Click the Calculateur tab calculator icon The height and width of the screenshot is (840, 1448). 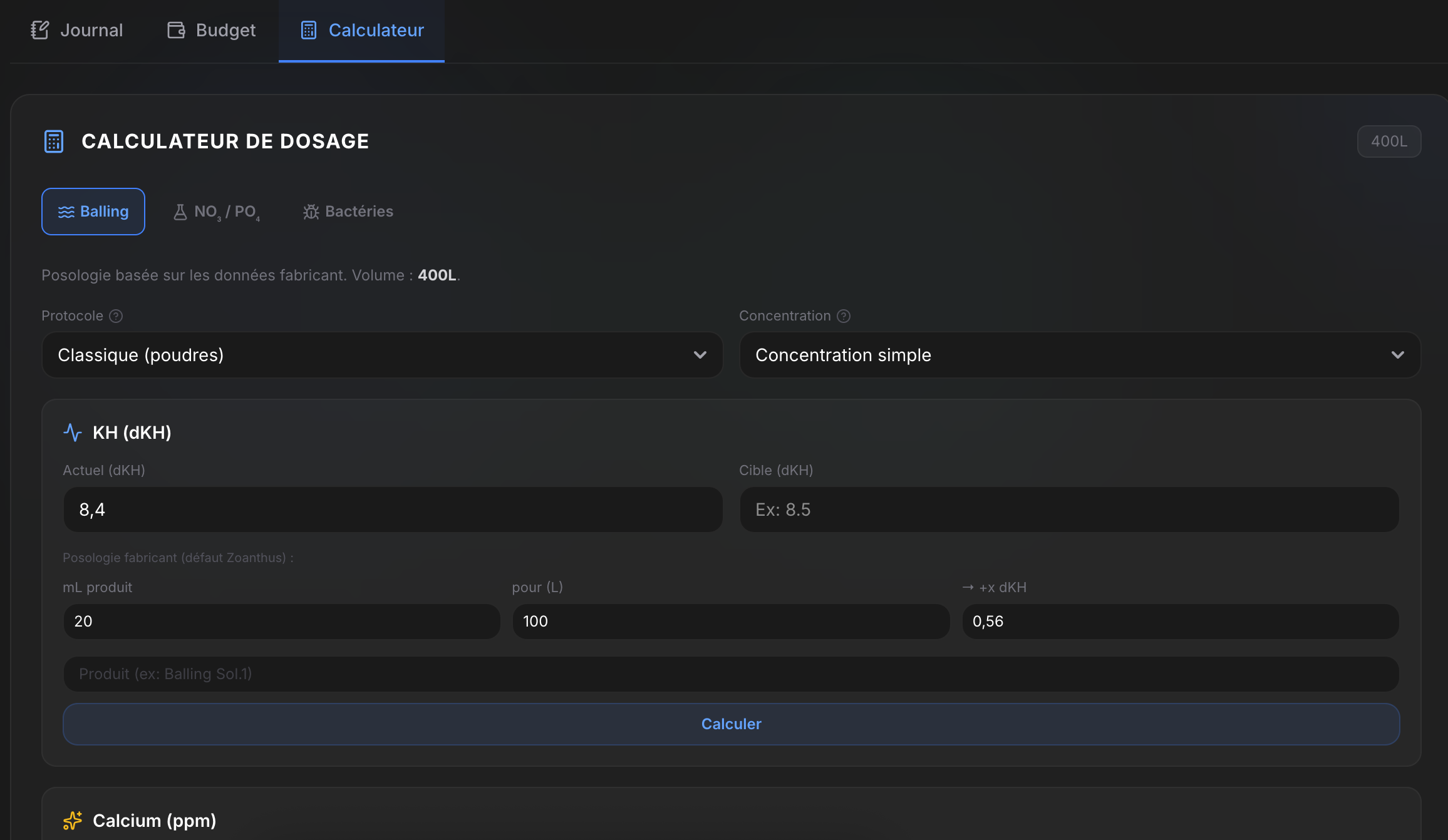click(x=309, y=30)
